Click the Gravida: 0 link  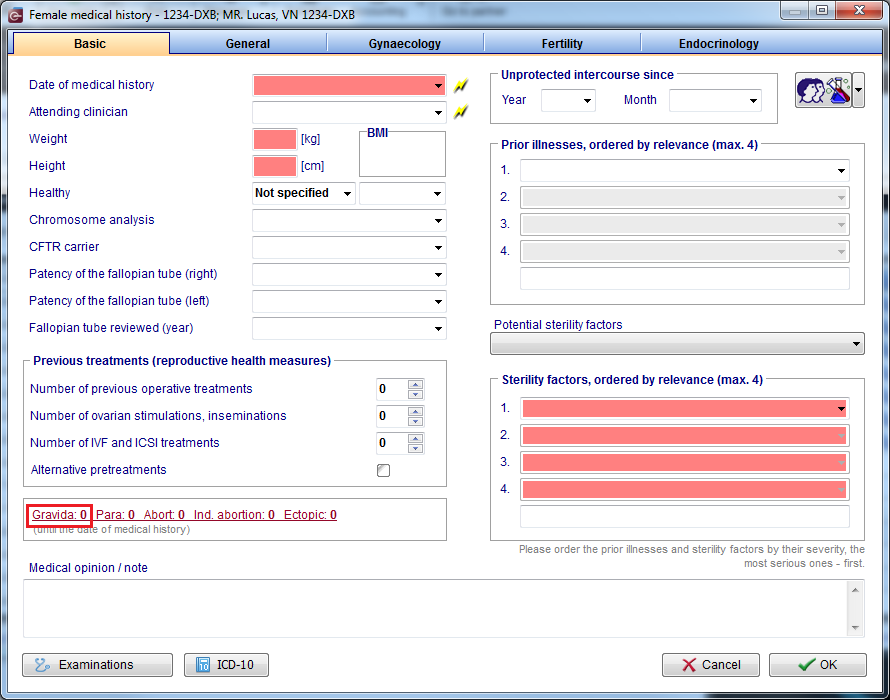(x=59, y=515)
